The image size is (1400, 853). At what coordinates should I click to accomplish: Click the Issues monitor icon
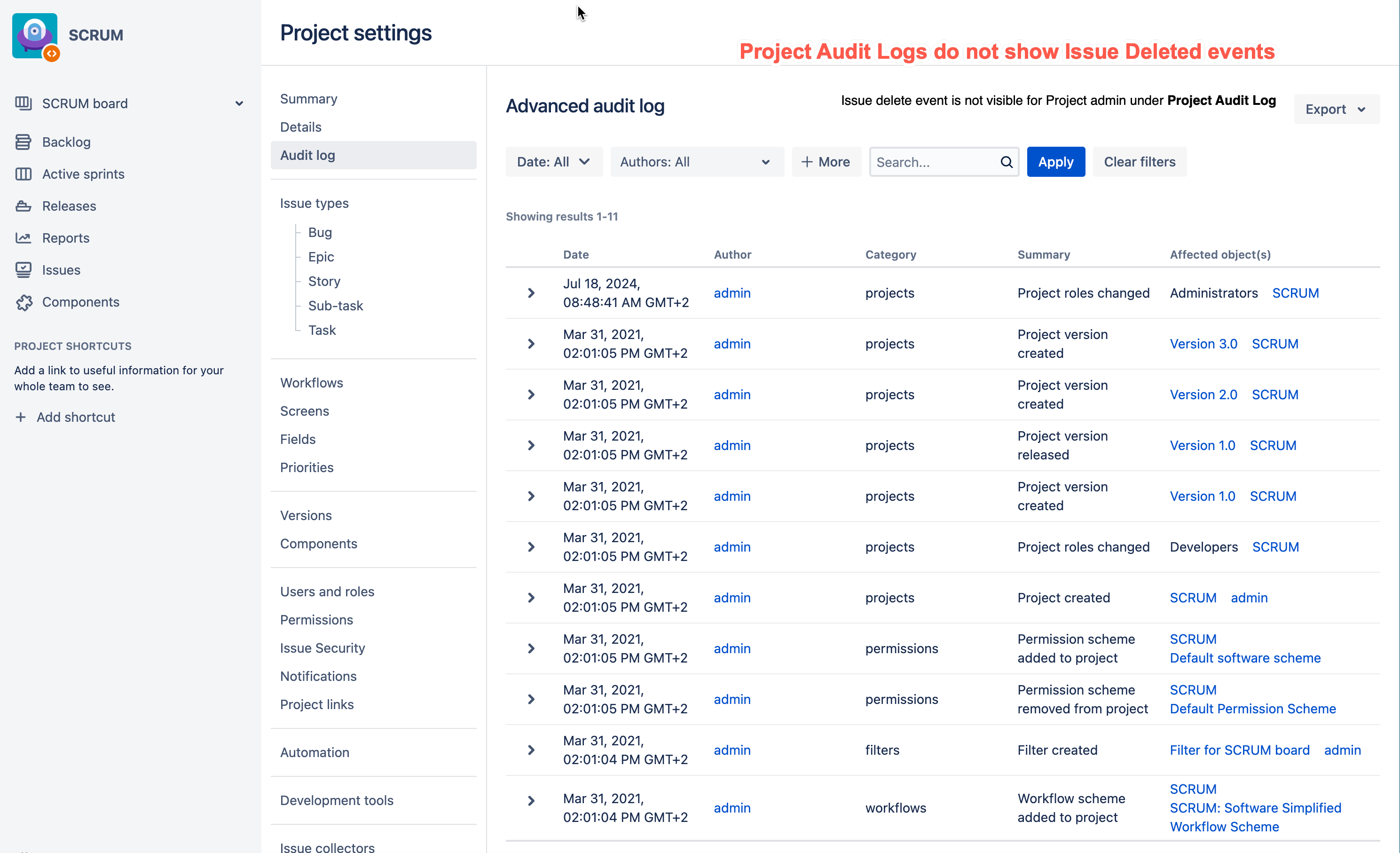pyautogui.click(x=24, y=270)
